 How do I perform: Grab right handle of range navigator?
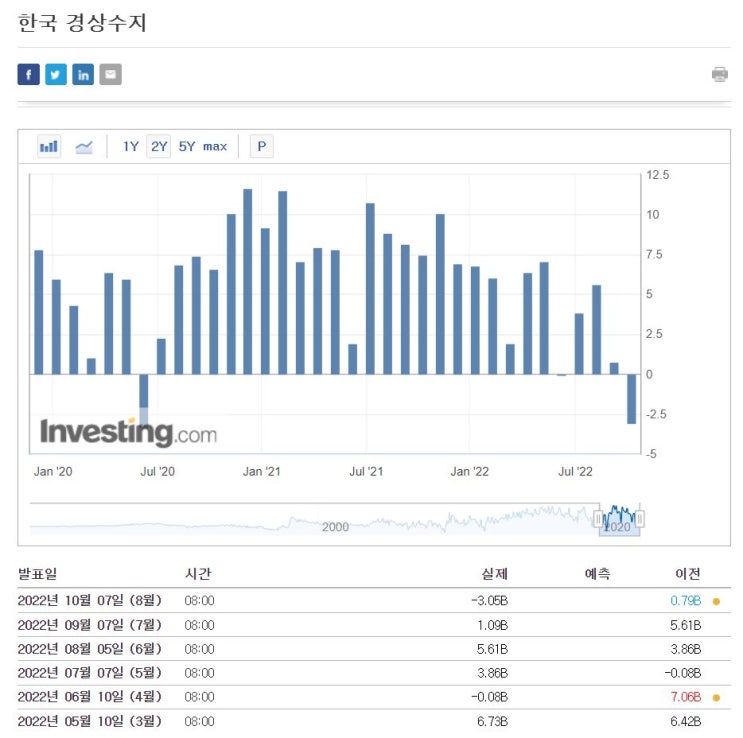[x=640, y=519]
